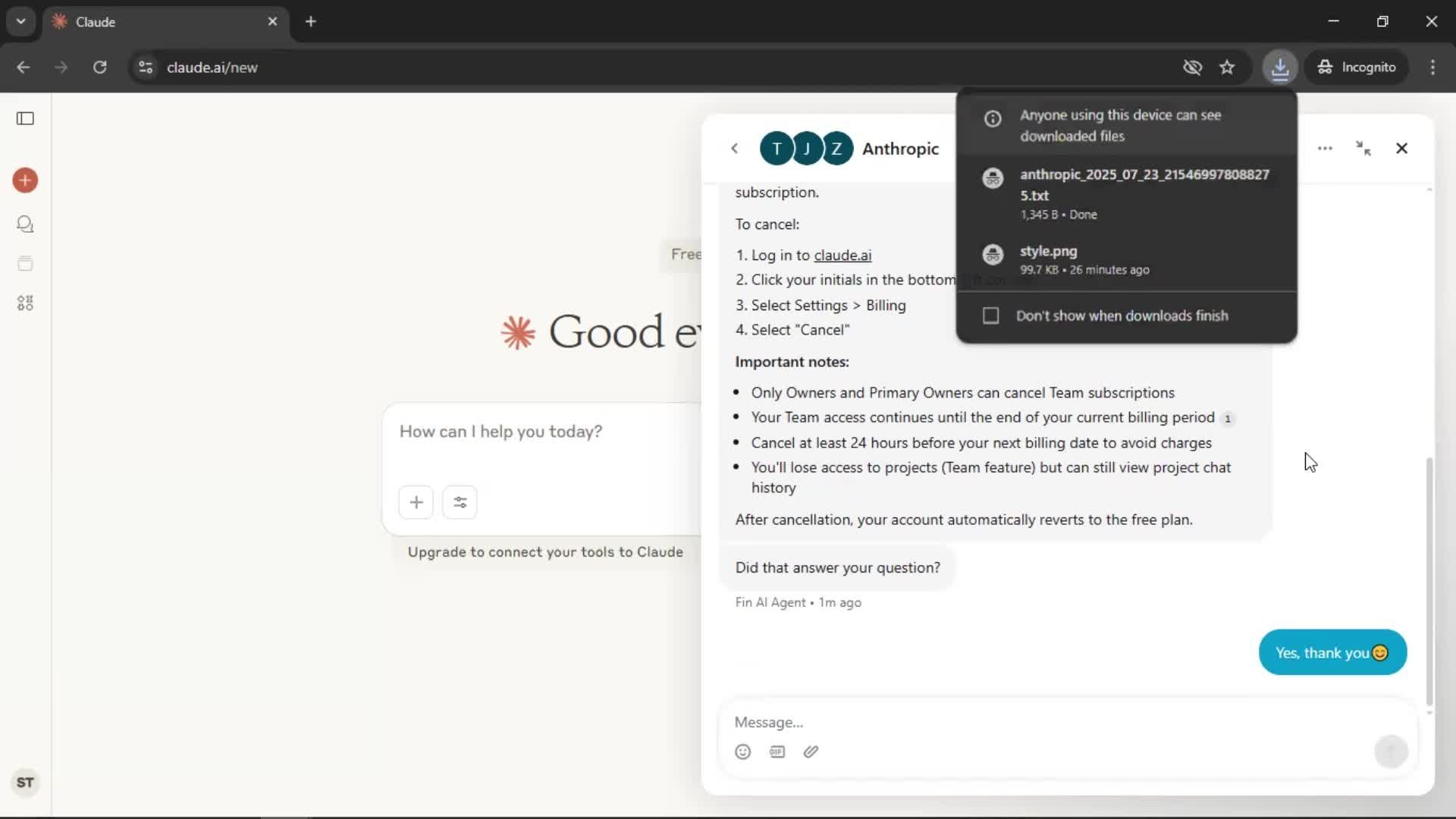The width and height of the screenshot is (1456, 819).
Task: Click the Incognito profile button
Action: click(x=1357, y=67)
